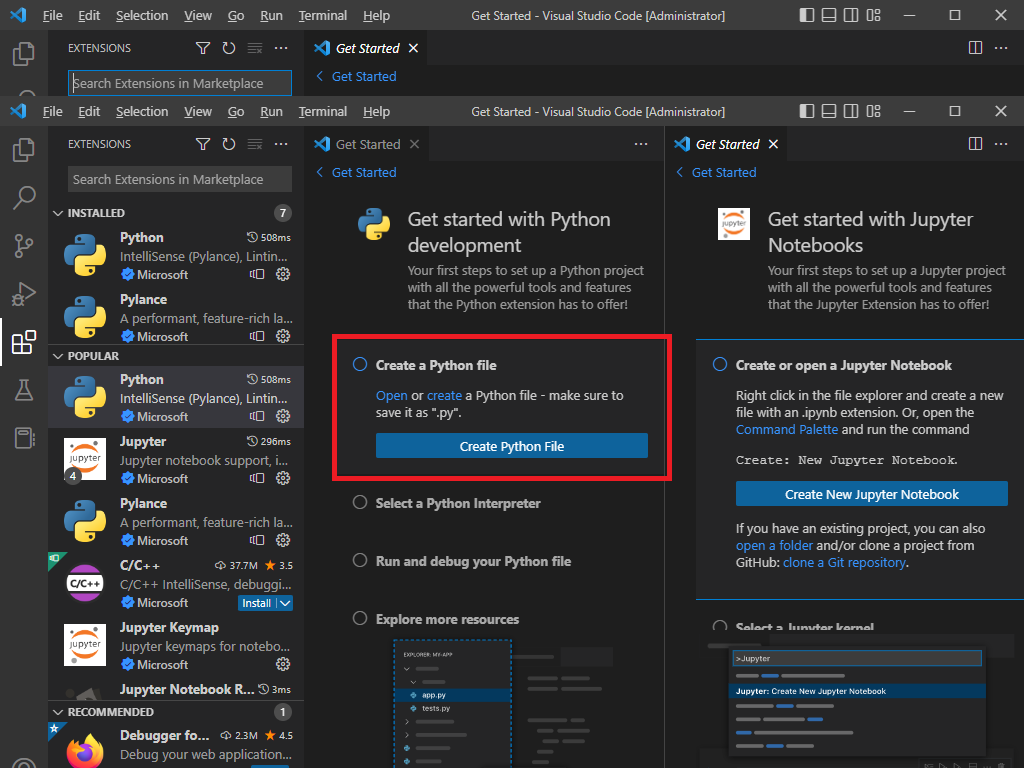Toggle secondary sidebar in front window
Image resolution: width=1024 pixels, height=768 pixels.
click(x=851, y=111)
